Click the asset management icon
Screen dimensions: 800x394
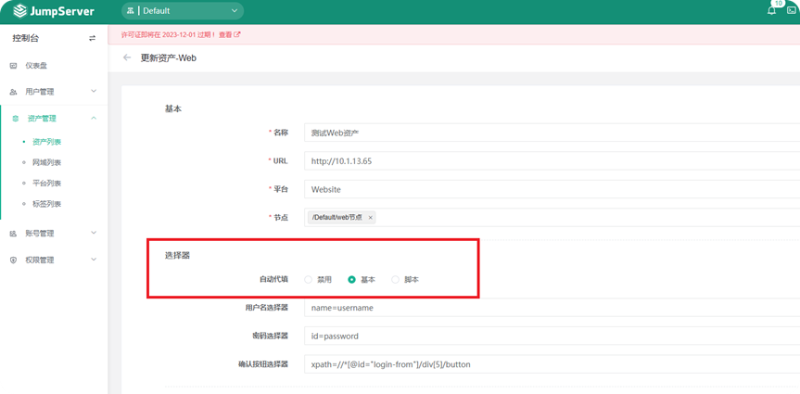coord(15,118)
